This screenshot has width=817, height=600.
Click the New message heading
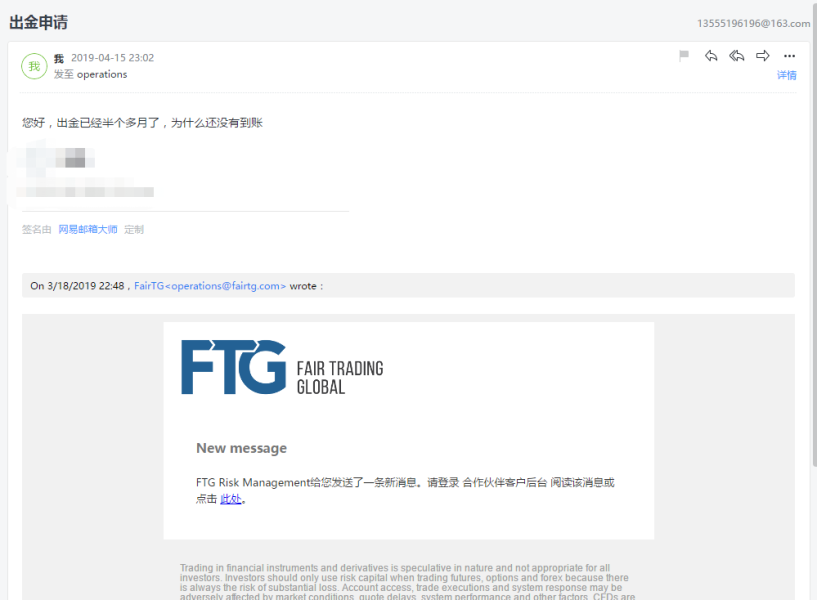pos(241,448)
